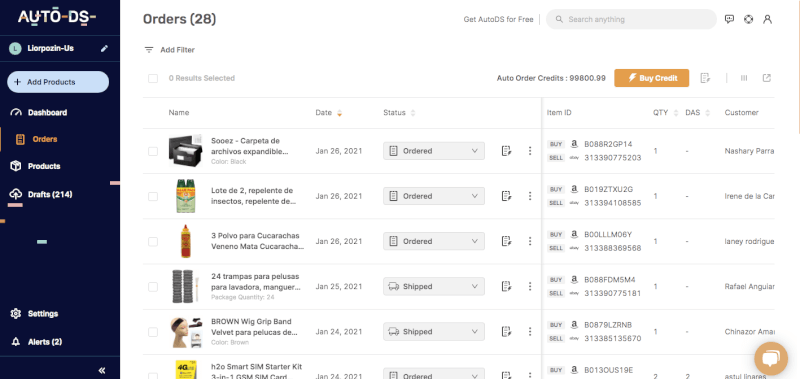This screenshot has width=800, height=379.
Task: Focus the Search anything field
Action: point(631,19)
